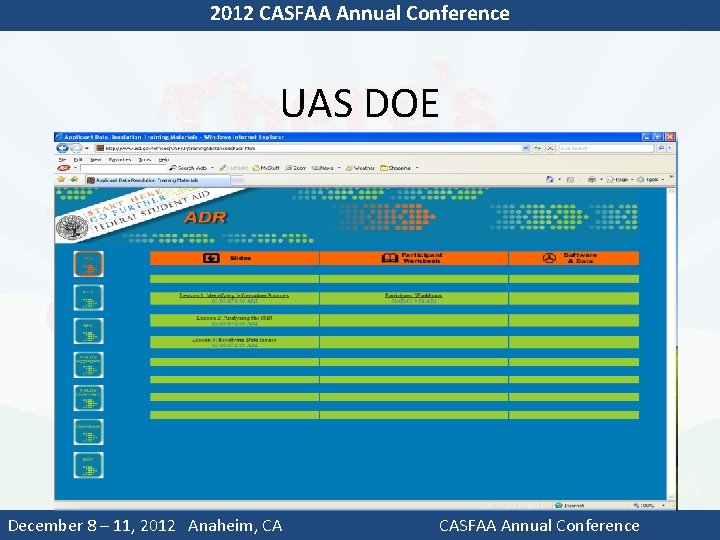Open the Tools menu in menu bar
720x540 pixels.
pyautogui.click(x=145, y=160)
